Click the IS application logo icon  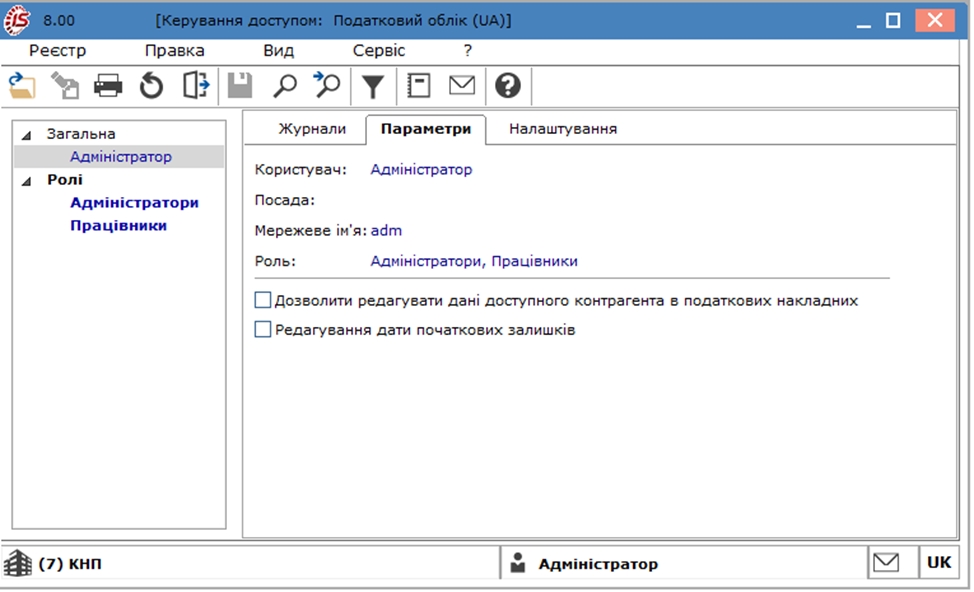17,20
